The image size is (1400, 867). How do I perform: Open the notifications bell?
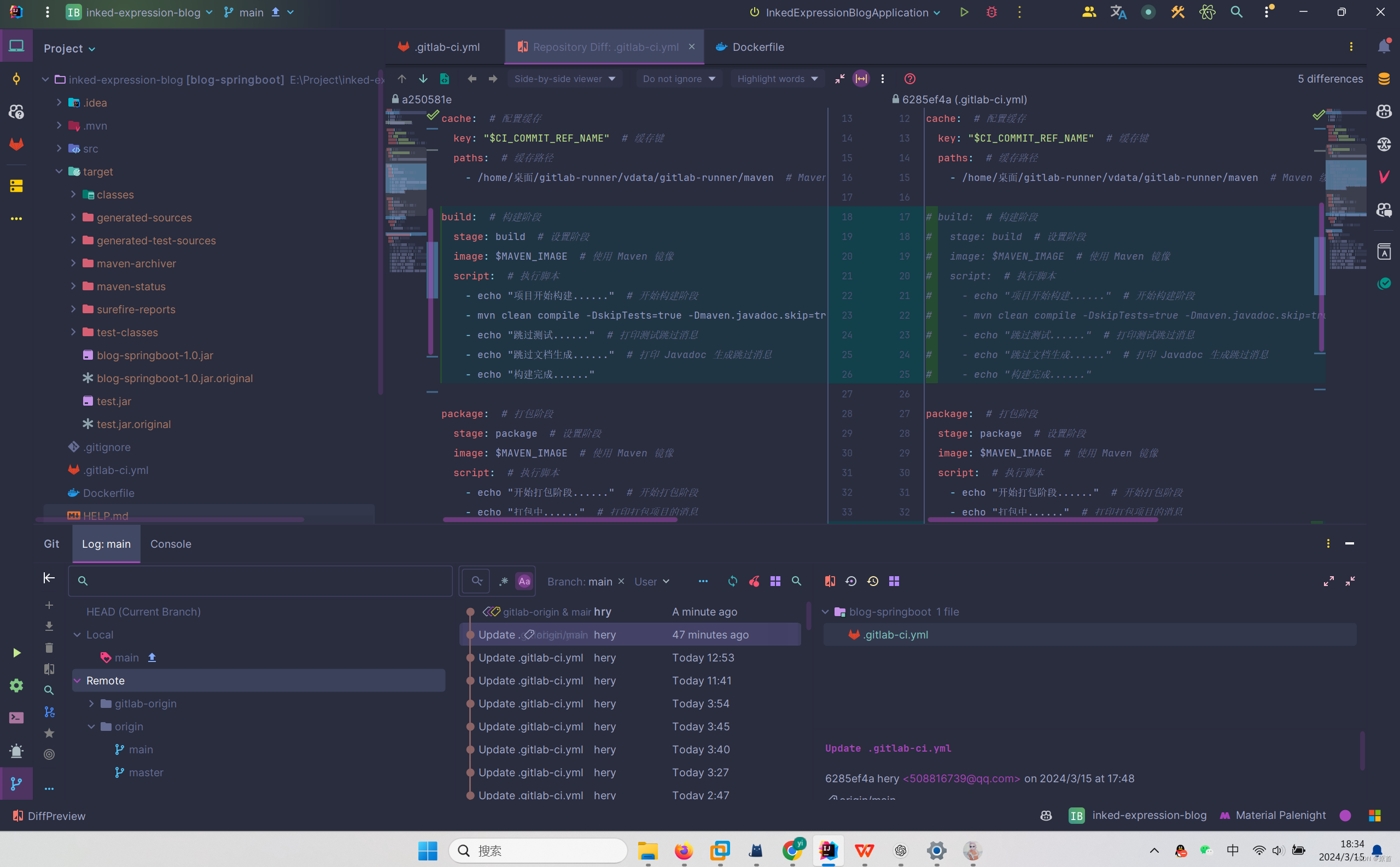(1385, 46)
